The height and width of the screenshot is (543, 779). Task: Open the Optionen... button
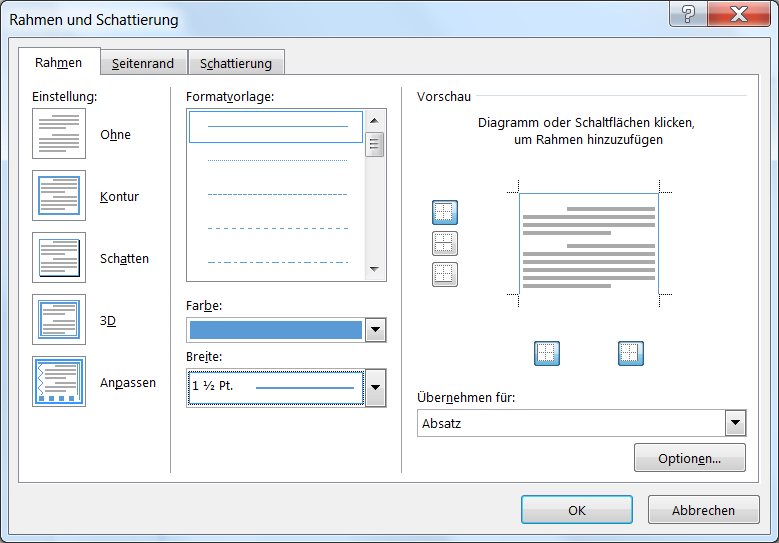[690, 458]
